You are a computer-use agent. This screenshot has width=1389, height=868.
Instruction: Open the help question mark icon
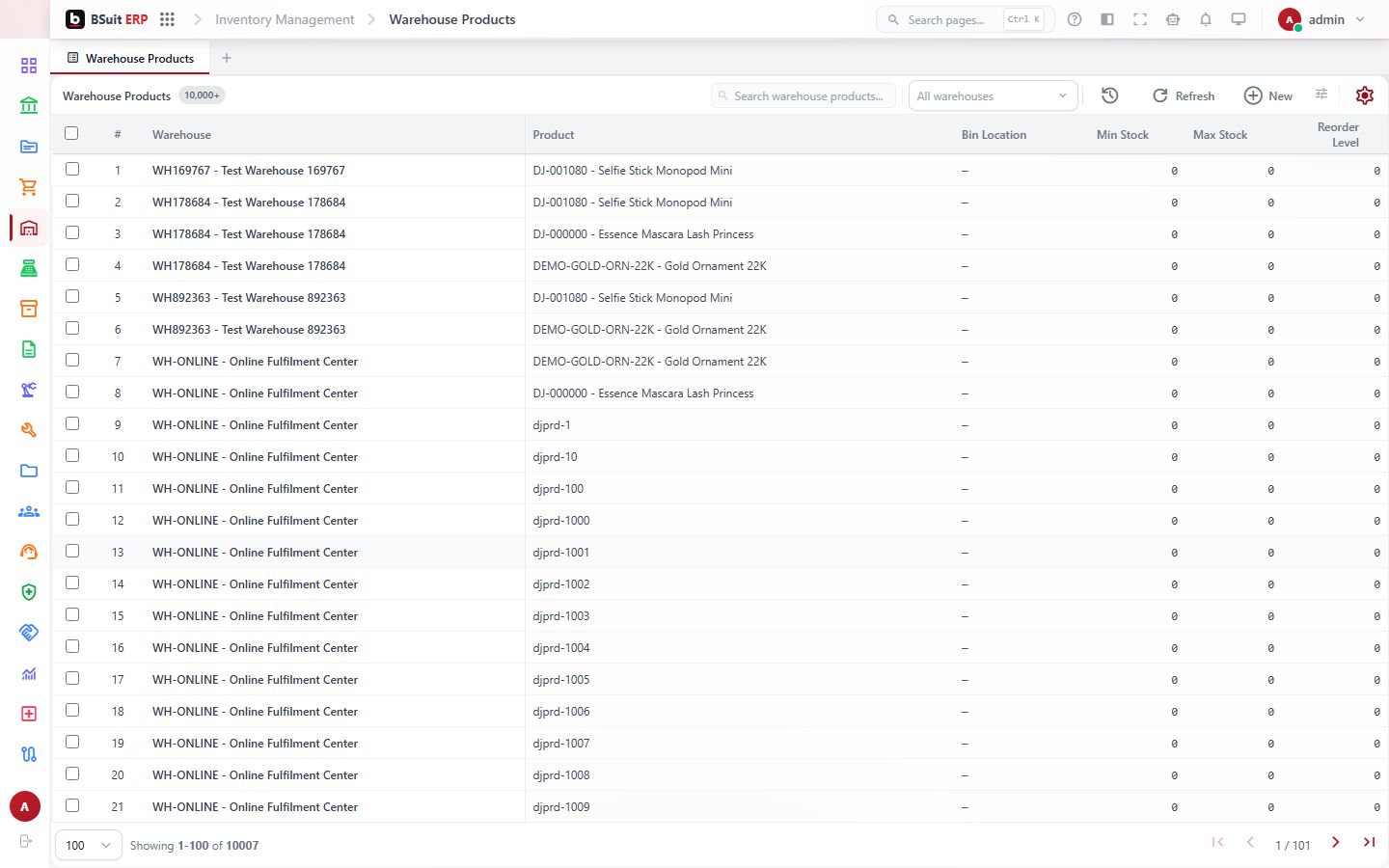tap(1075, 19)
